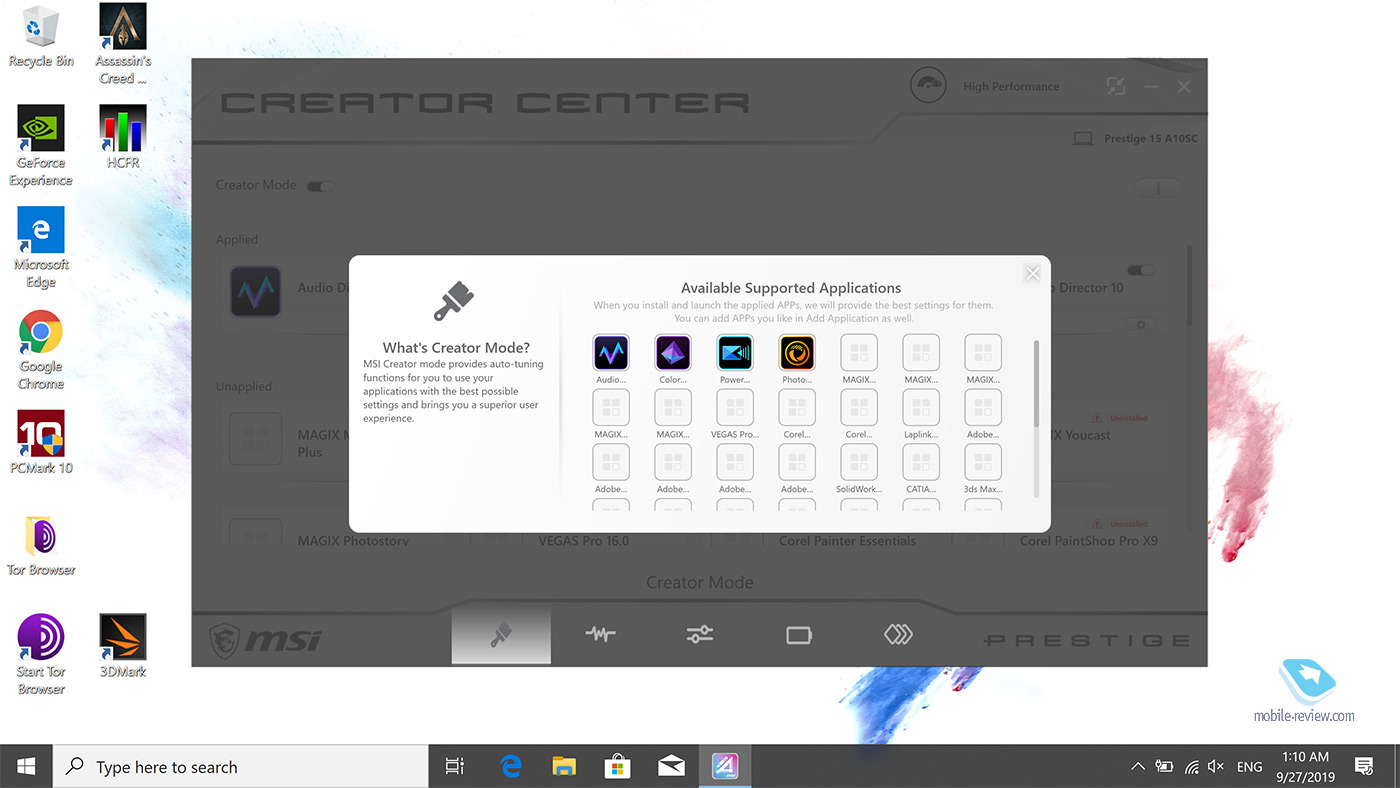
Task: Select the HCFR desktop shortcut
Action: coord(123,138)
